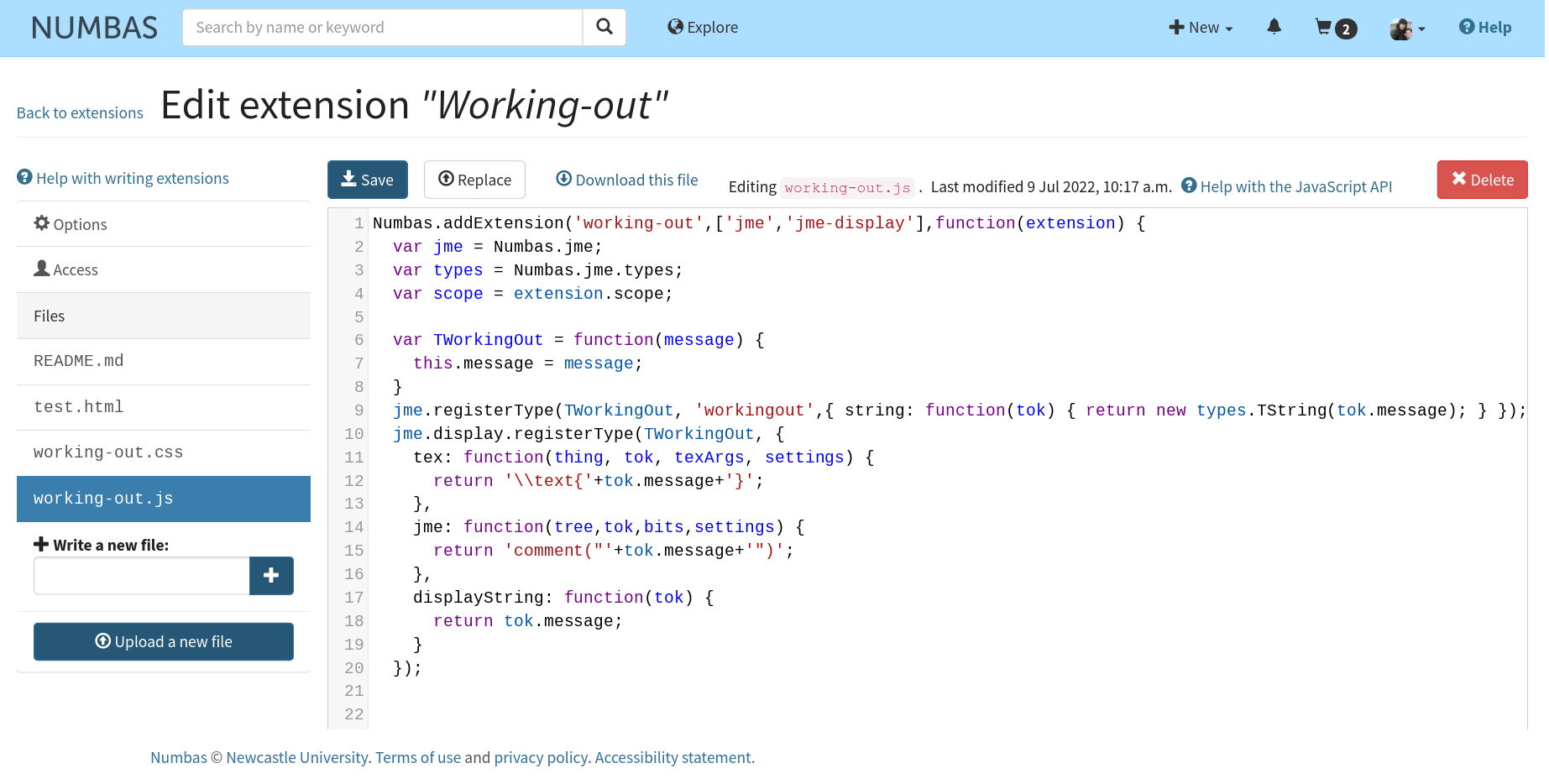Click the Explore globe link
The image size is (1549, 784).
(x=703, y=27)
